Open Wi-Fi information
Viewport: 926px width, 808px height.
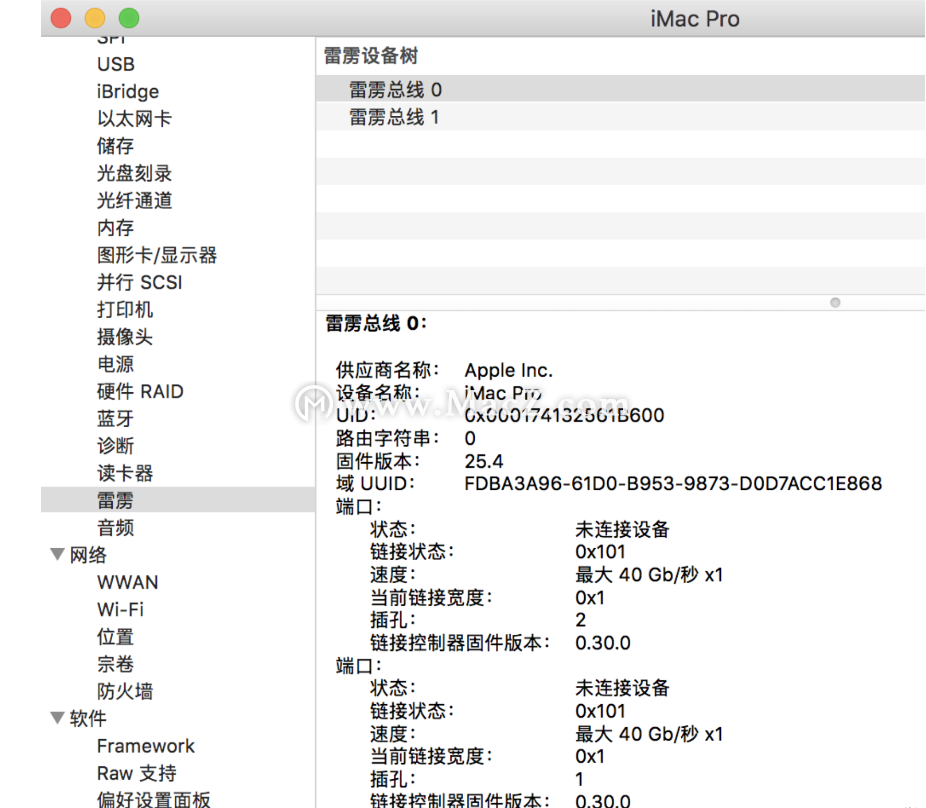point(120,610)
